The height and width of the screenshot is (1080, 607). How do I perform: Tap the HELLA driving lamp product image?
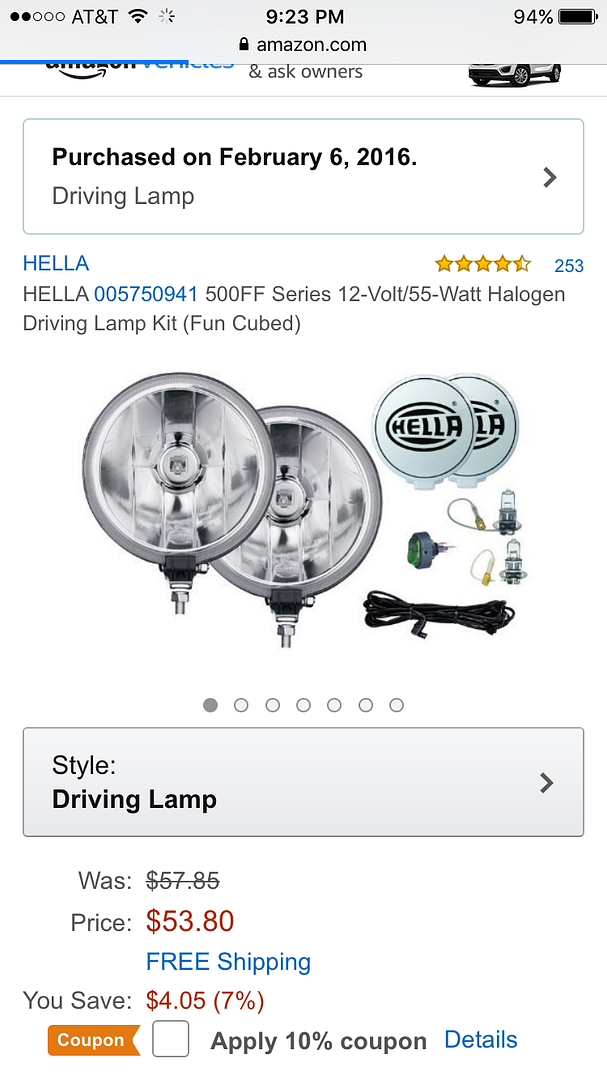303,510
